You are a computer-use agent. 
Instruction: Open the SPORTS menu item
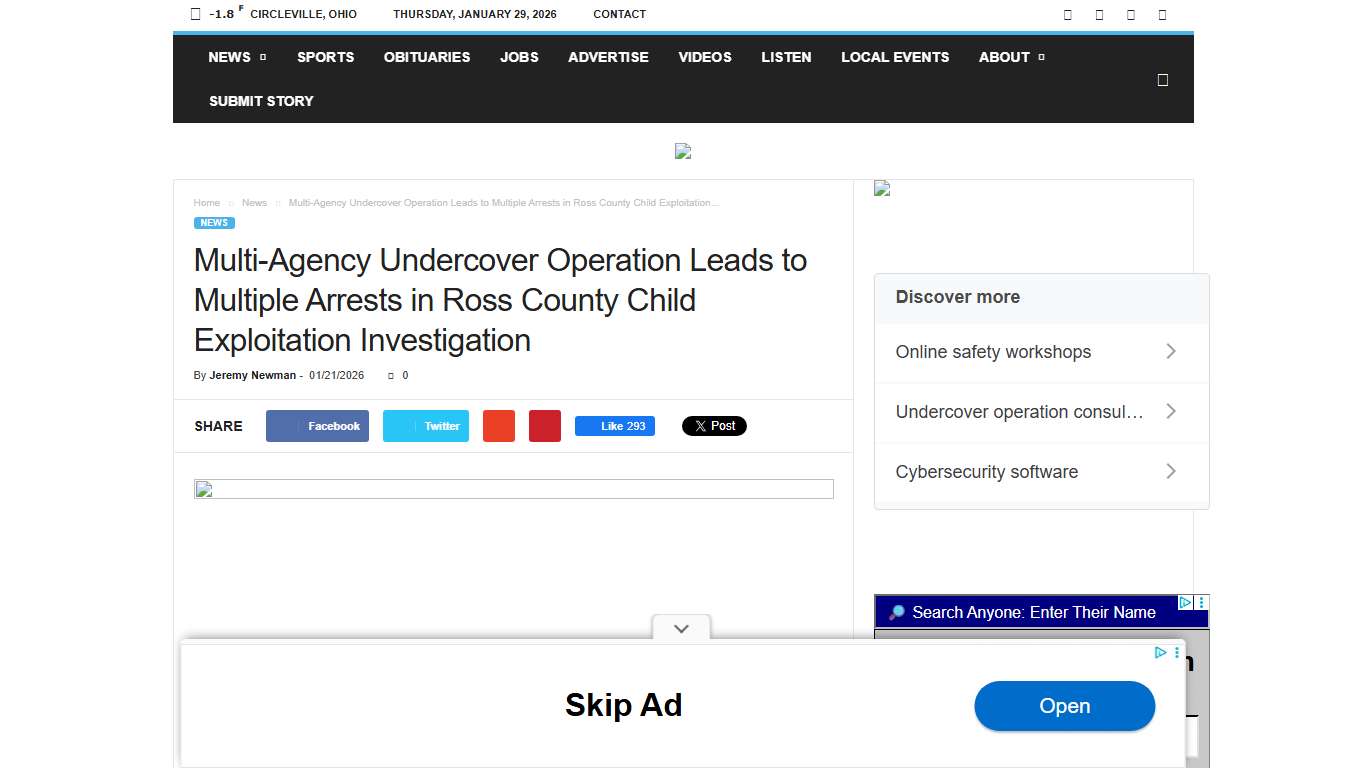(x=325, y=57)
